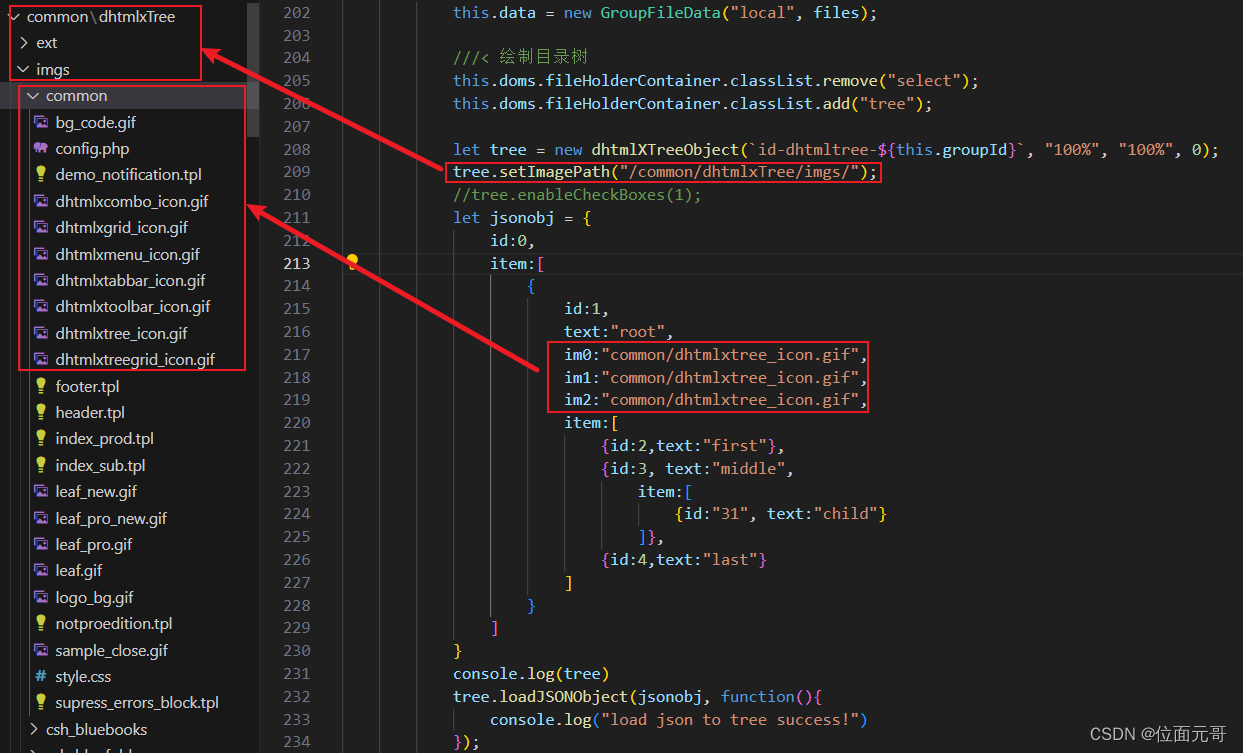
Task: Open the file demo_notification.tpl
Action: point(128,175)
